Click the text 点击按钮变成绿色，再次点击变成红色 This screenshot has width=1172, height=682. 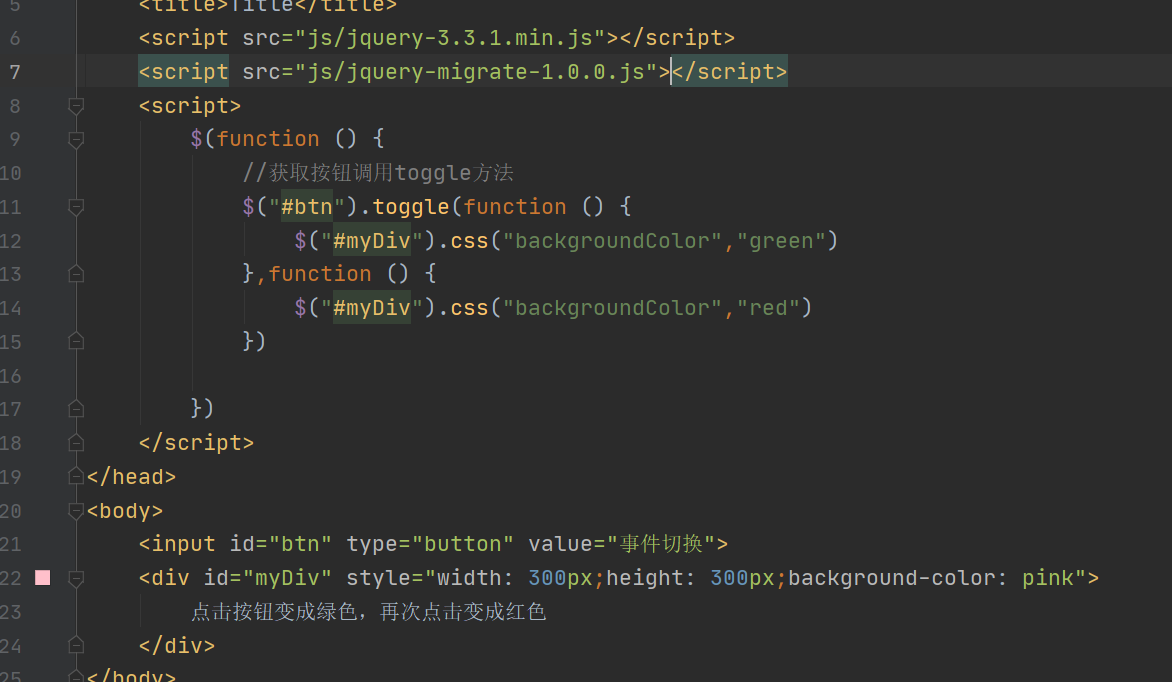368,612
